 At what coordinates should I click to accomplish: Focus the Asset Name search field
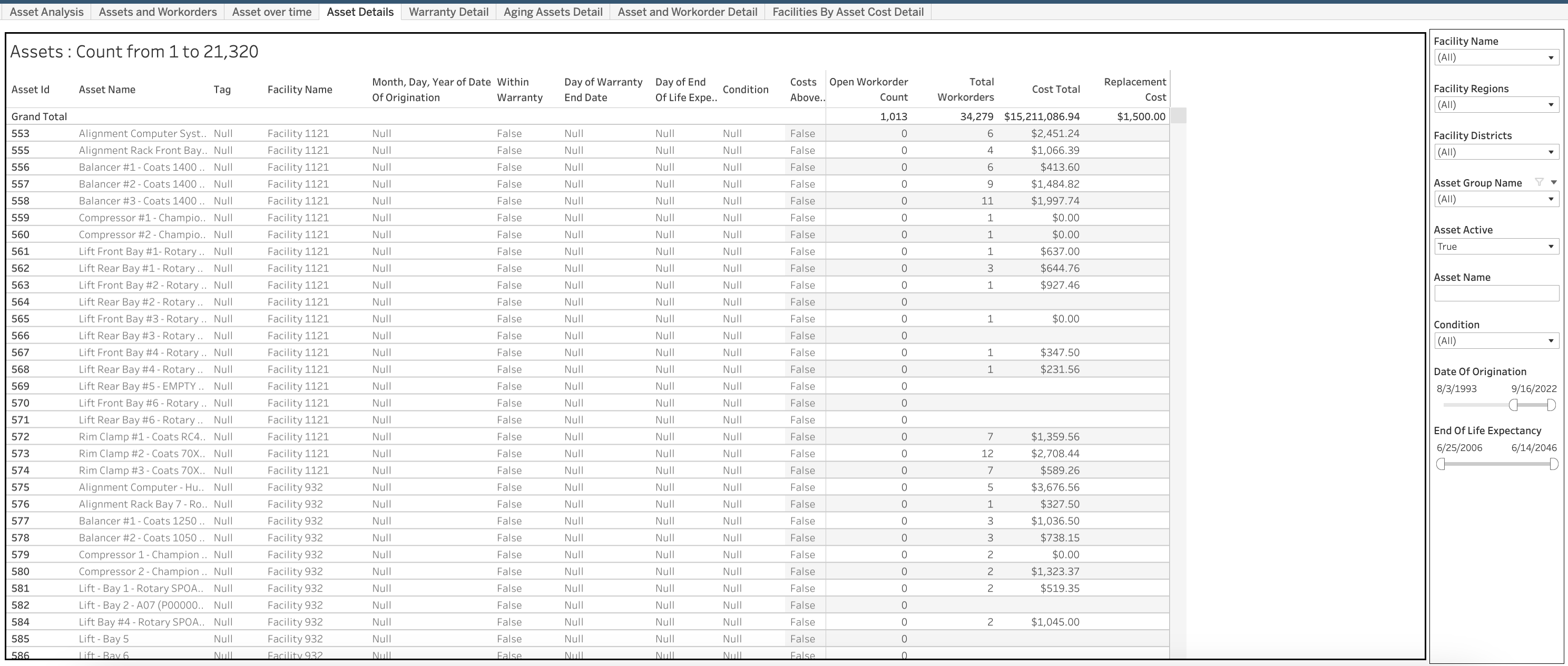[1496, 293]
